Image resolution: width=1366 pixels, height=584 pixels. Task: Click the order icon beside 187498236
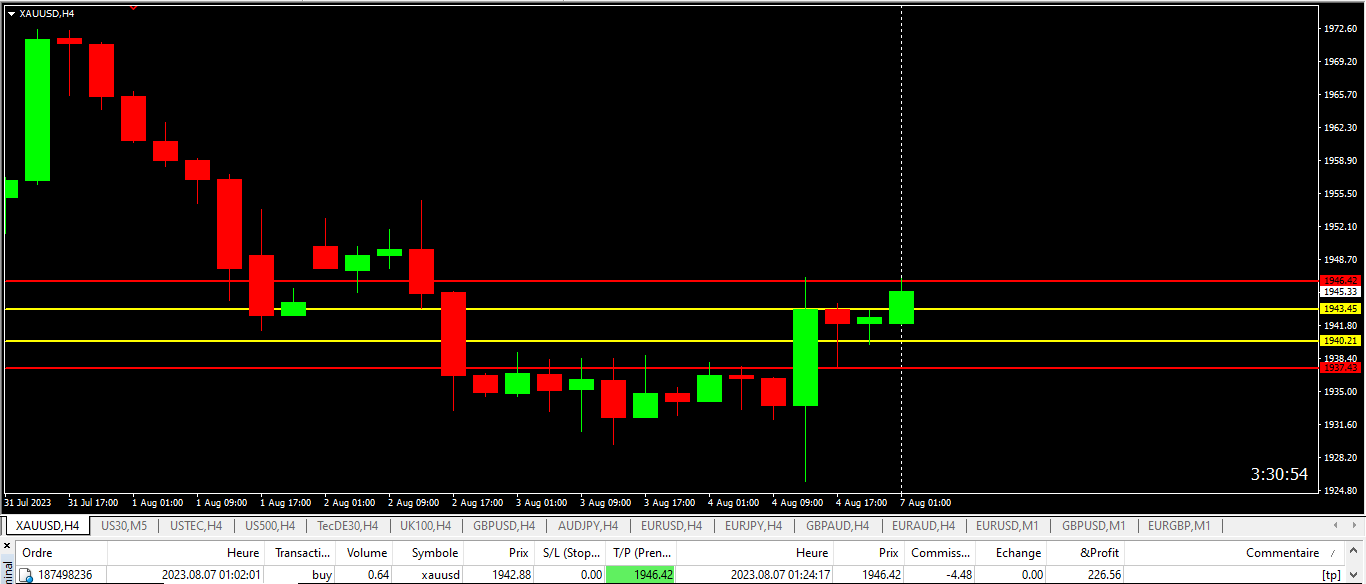26,575
